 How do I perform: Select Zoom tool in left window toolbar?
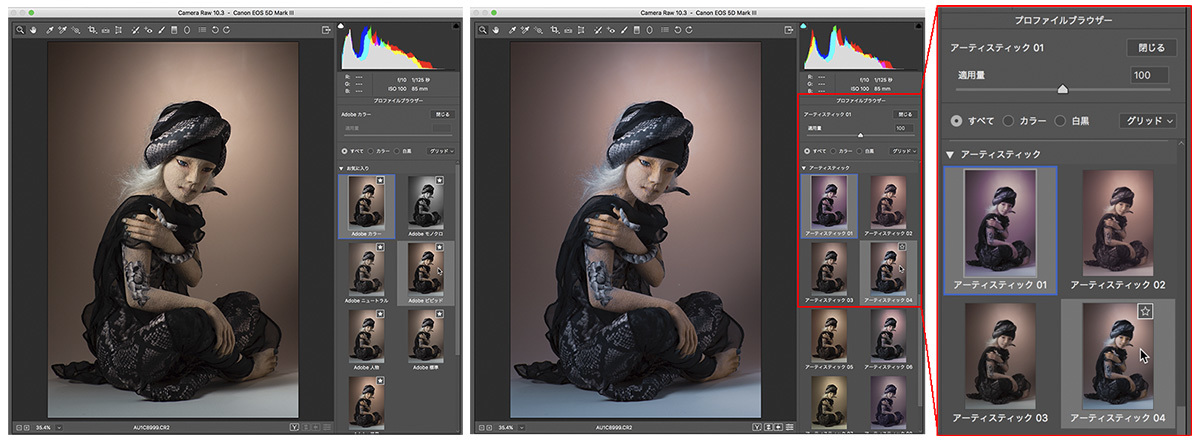point(19,31)
